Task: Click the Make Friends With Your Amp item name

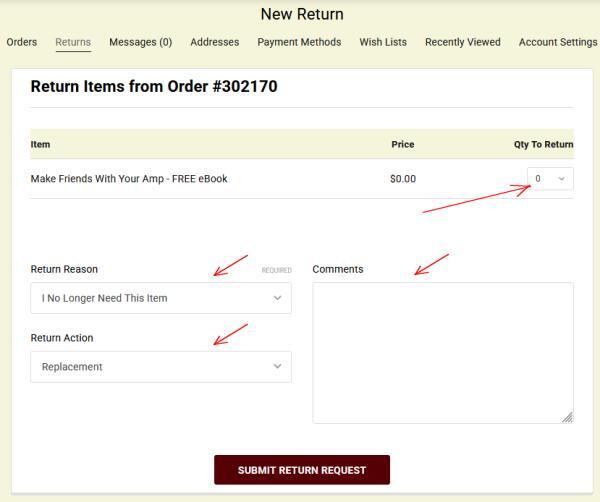Action: (x=129, y=179)
